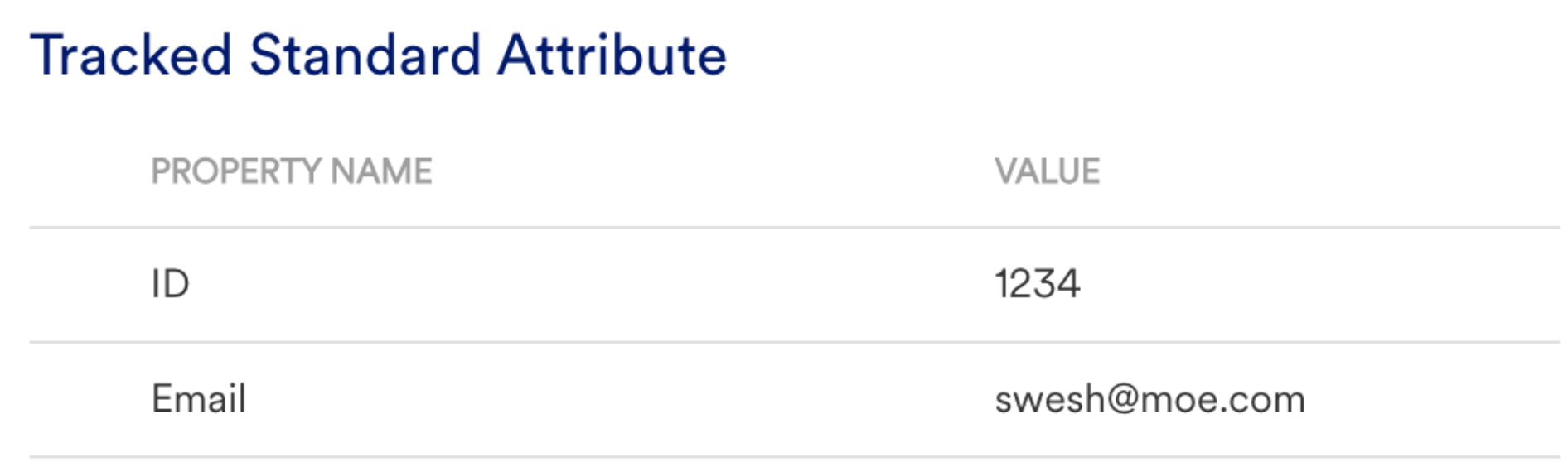The image size is (1568, 467).
Task: Click the word Tracked in the heading
Action: click(131, 55)
